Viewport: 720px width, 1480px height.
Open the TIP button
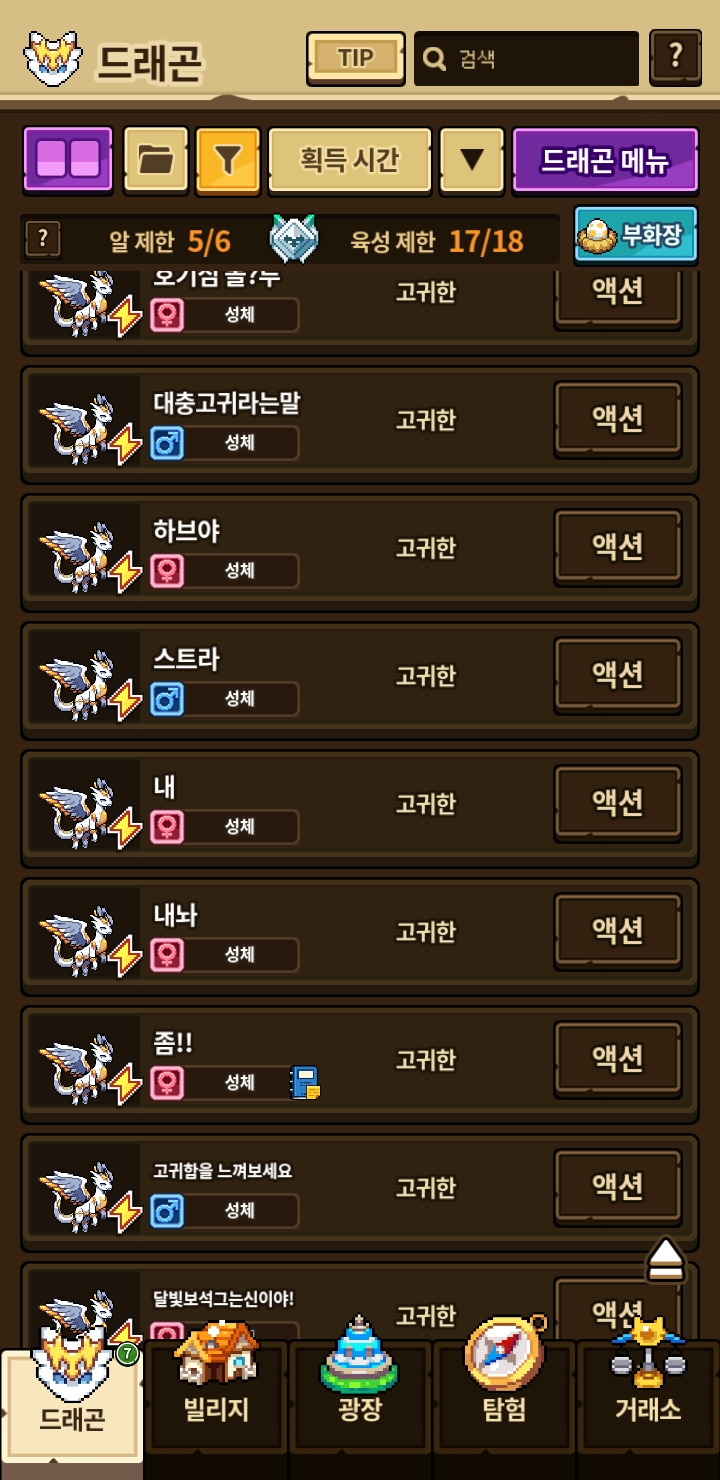click(x=355, y=58)
